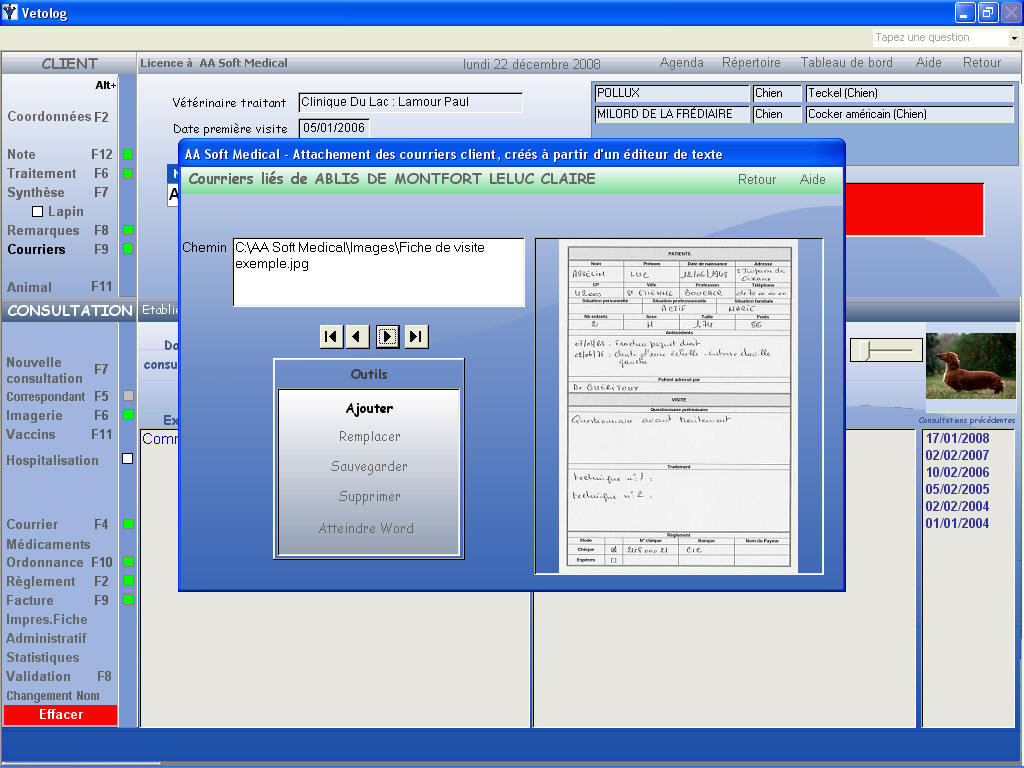1024x768 pixels.
Task: Open the Agenda menu
Action: pos(681,63)
